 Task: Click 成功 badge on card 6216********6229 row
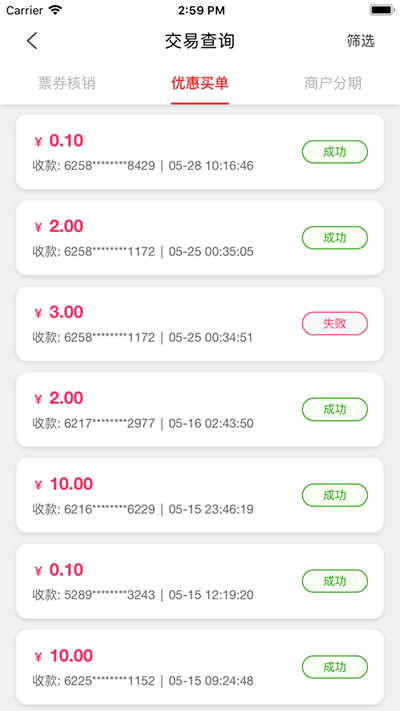(x=335, y=495)
